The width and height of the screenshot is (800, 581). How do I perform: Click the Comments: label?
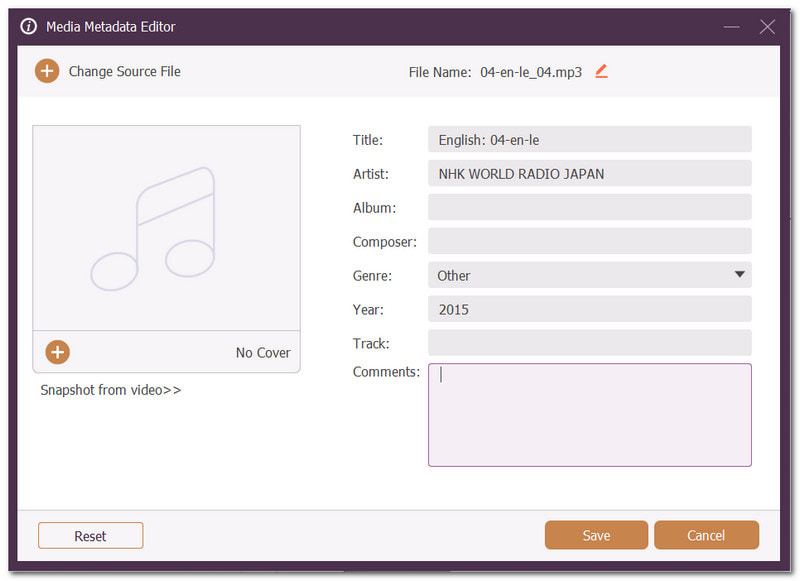386,372
